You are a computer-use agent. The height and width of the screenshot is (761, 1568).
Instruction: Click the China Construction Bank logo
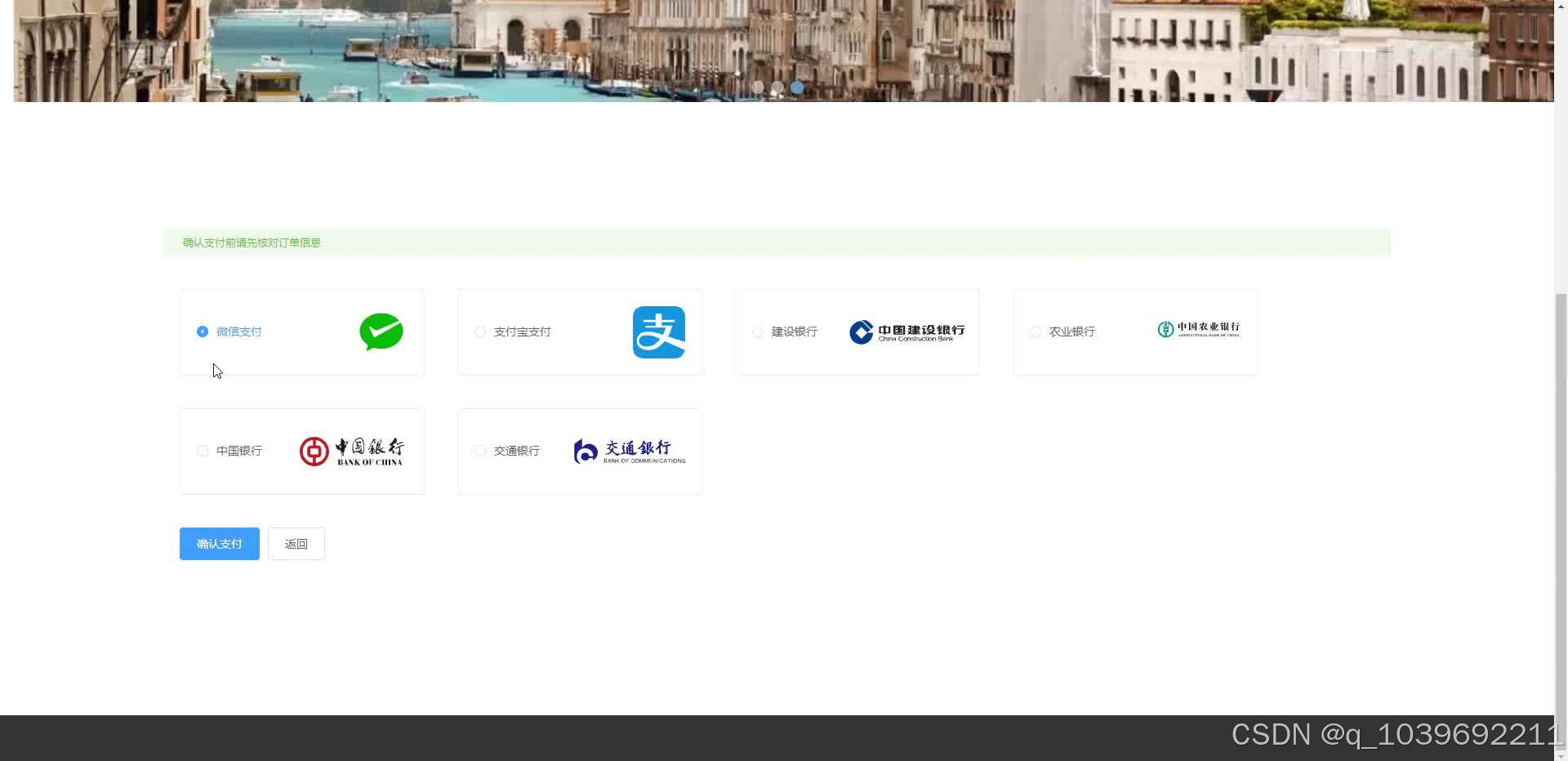click(906, 332)
